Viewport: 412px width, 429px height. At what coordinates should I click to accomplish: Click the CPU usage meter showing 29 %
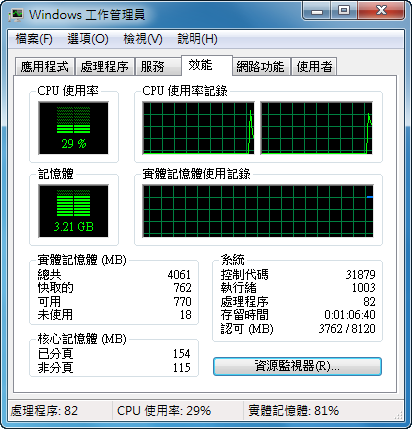73,128
